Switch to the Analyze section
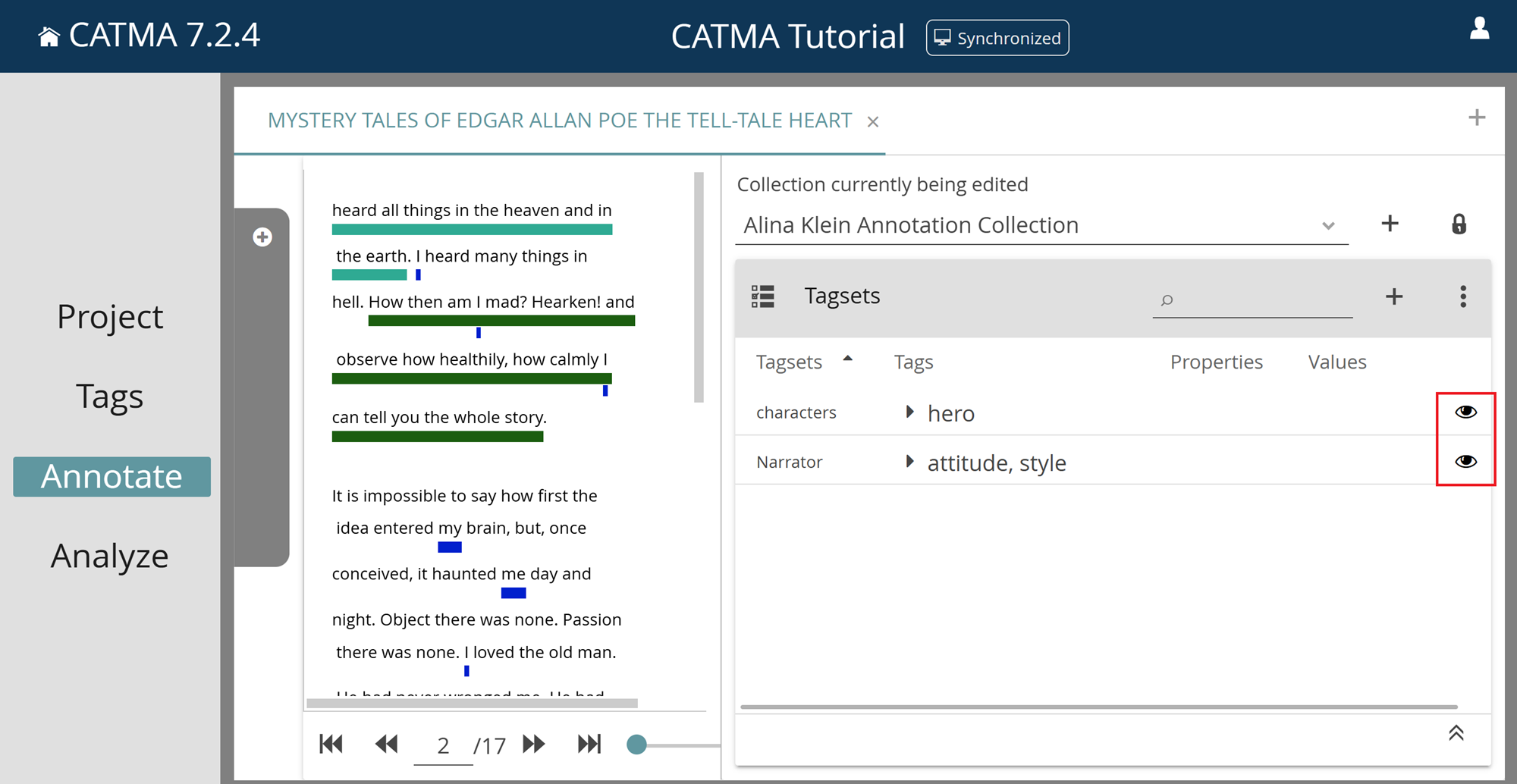The image size is (1517, 784). pos(109,556)
